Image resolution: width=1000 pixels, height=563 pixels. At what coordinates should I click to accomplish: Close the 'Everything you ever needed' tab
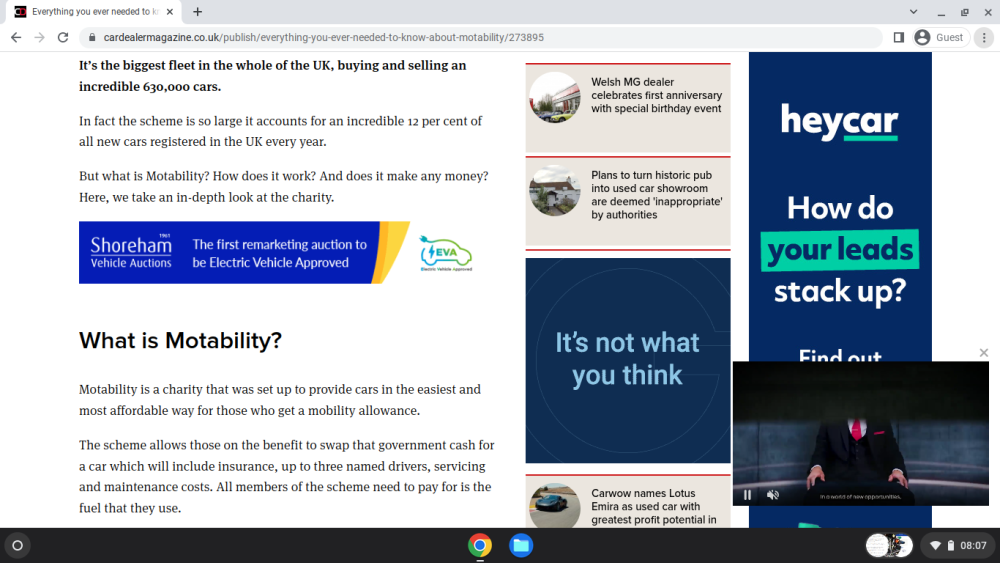tap(170, 11)
